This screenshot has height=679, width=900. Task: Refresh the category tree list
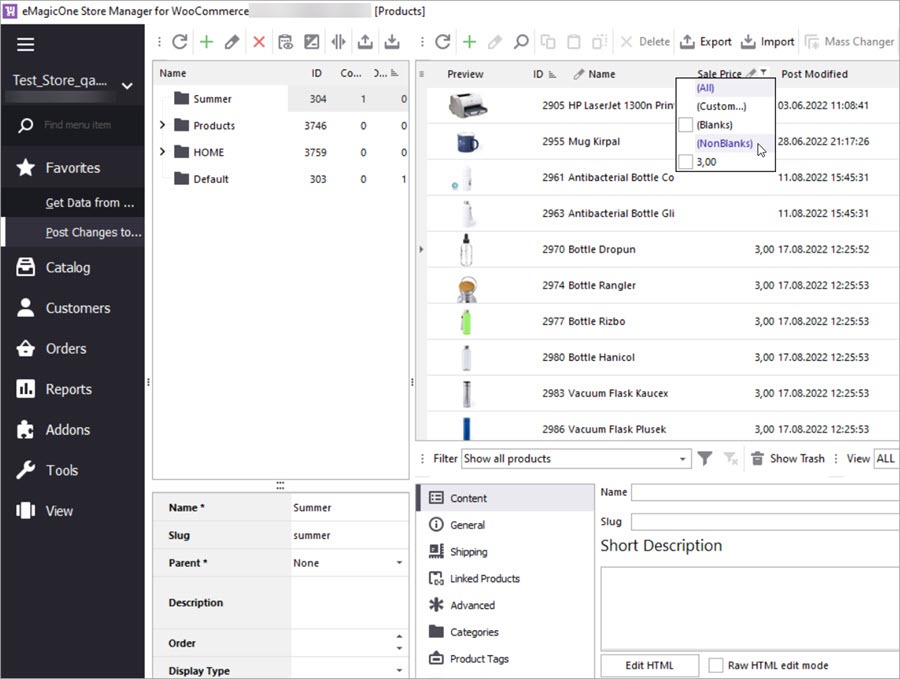coord(180,42)
